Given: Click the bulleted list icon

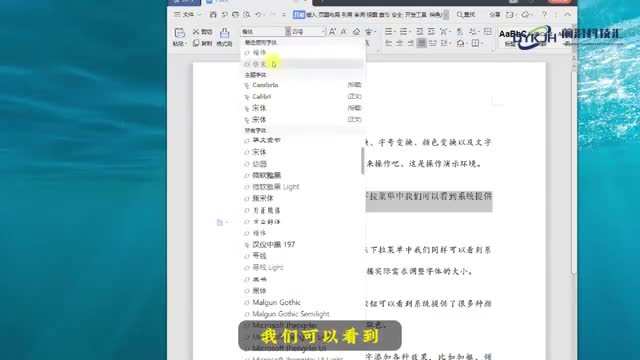Looking at the screenshot, I should 389,31.
